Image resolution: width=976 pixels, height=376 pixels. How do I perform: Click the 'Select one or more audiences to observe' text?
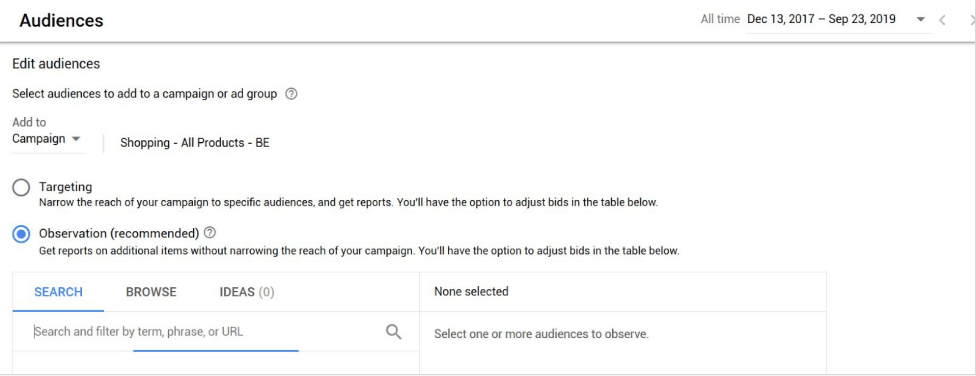click(x=542, y=334)
